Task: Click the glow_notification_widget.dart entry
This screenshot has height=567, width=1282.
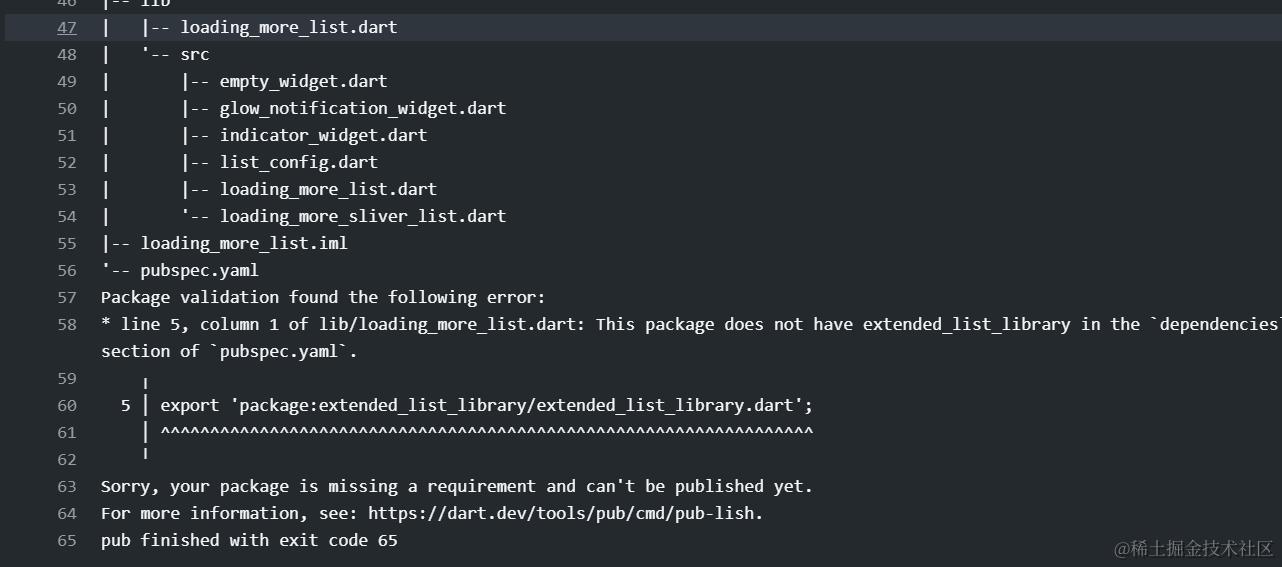Action: click(362, 108)
